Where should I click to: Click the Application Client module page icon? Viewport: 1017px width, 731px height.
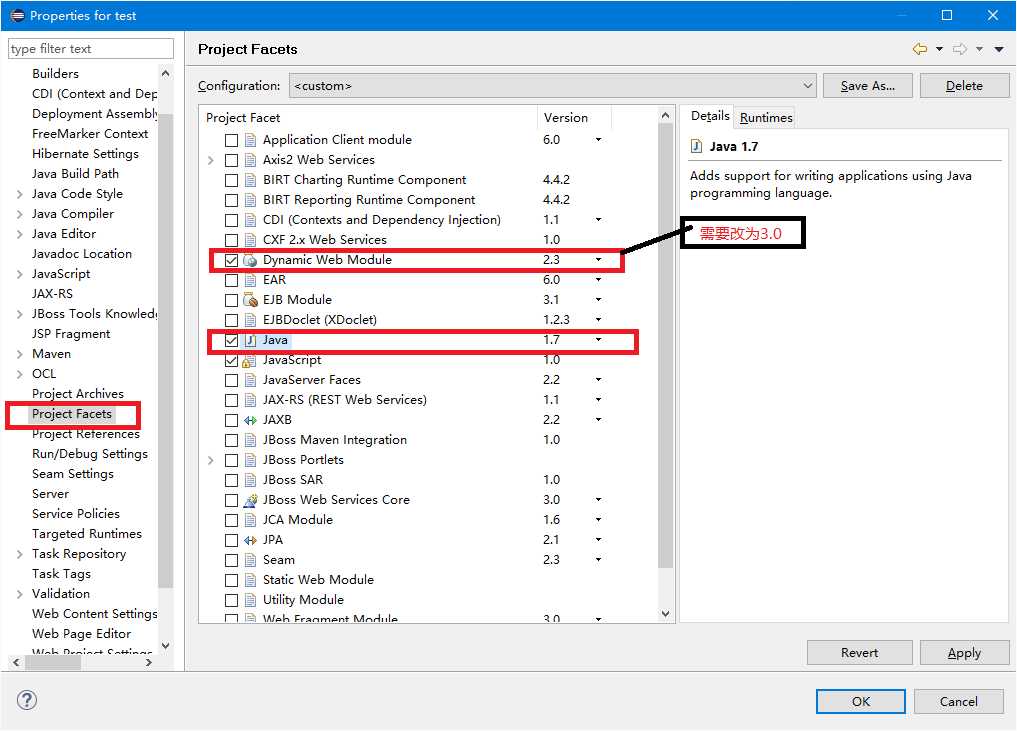(x=250, y=140)
